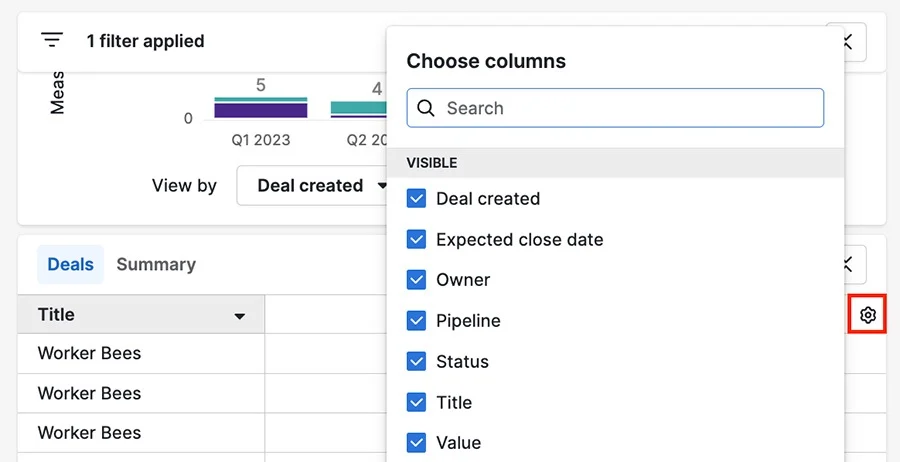Toggle the Owner column checkbox

[x=416, y=280]
